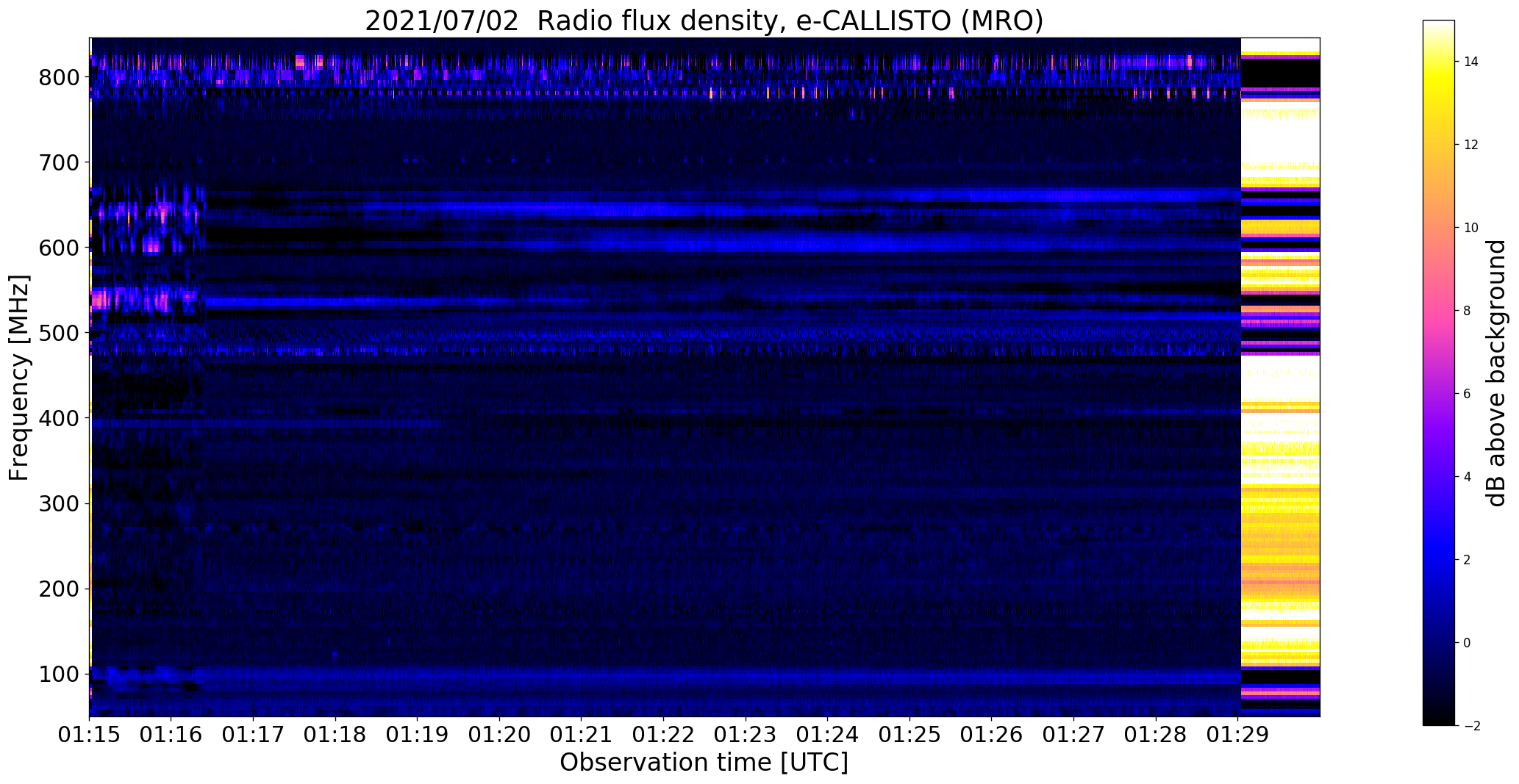Click the colorbar tick label 10
This screenshot has height=784, width=1519.
(1471, 228)
